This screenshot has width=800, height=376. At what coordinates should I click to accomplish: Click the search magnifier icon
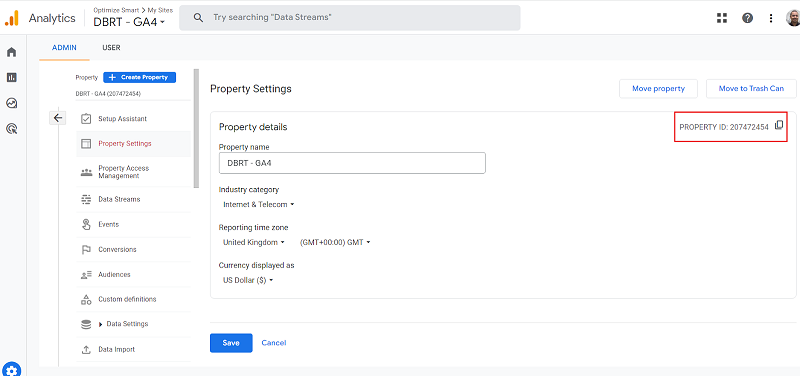coord(198,17)
